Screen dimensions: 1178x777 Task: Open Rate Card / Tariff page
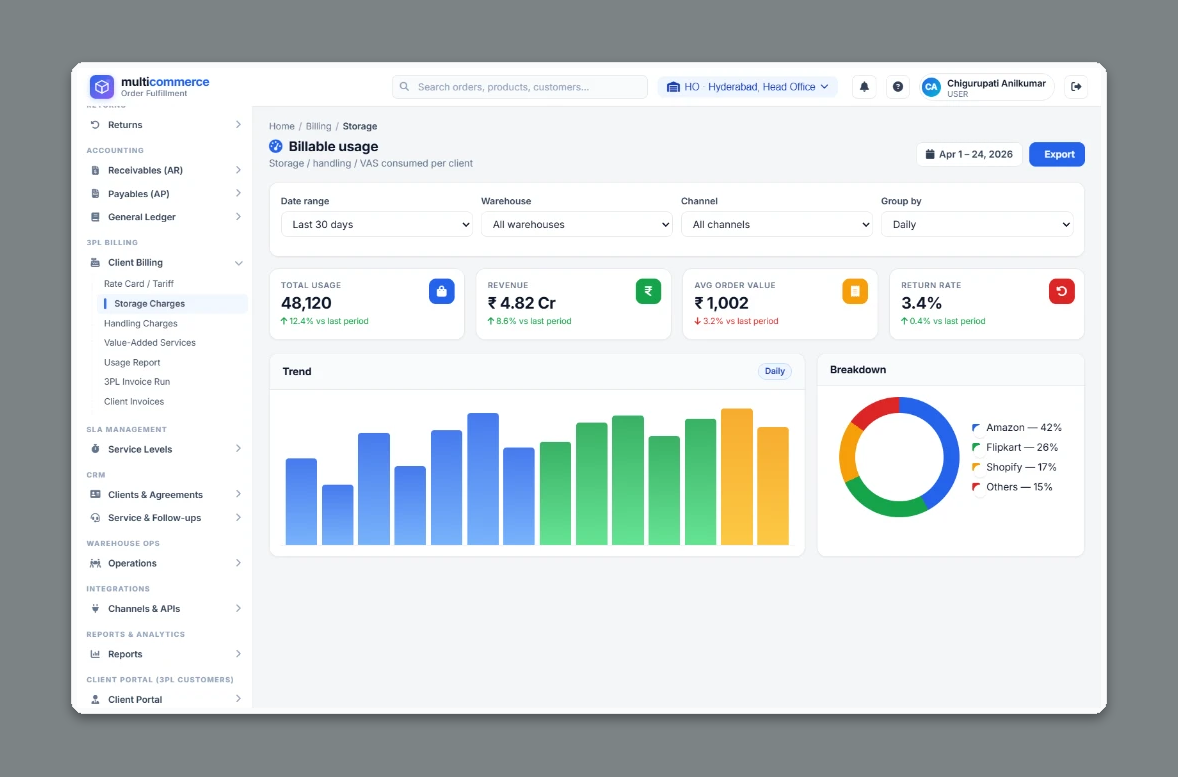(139, 284)
